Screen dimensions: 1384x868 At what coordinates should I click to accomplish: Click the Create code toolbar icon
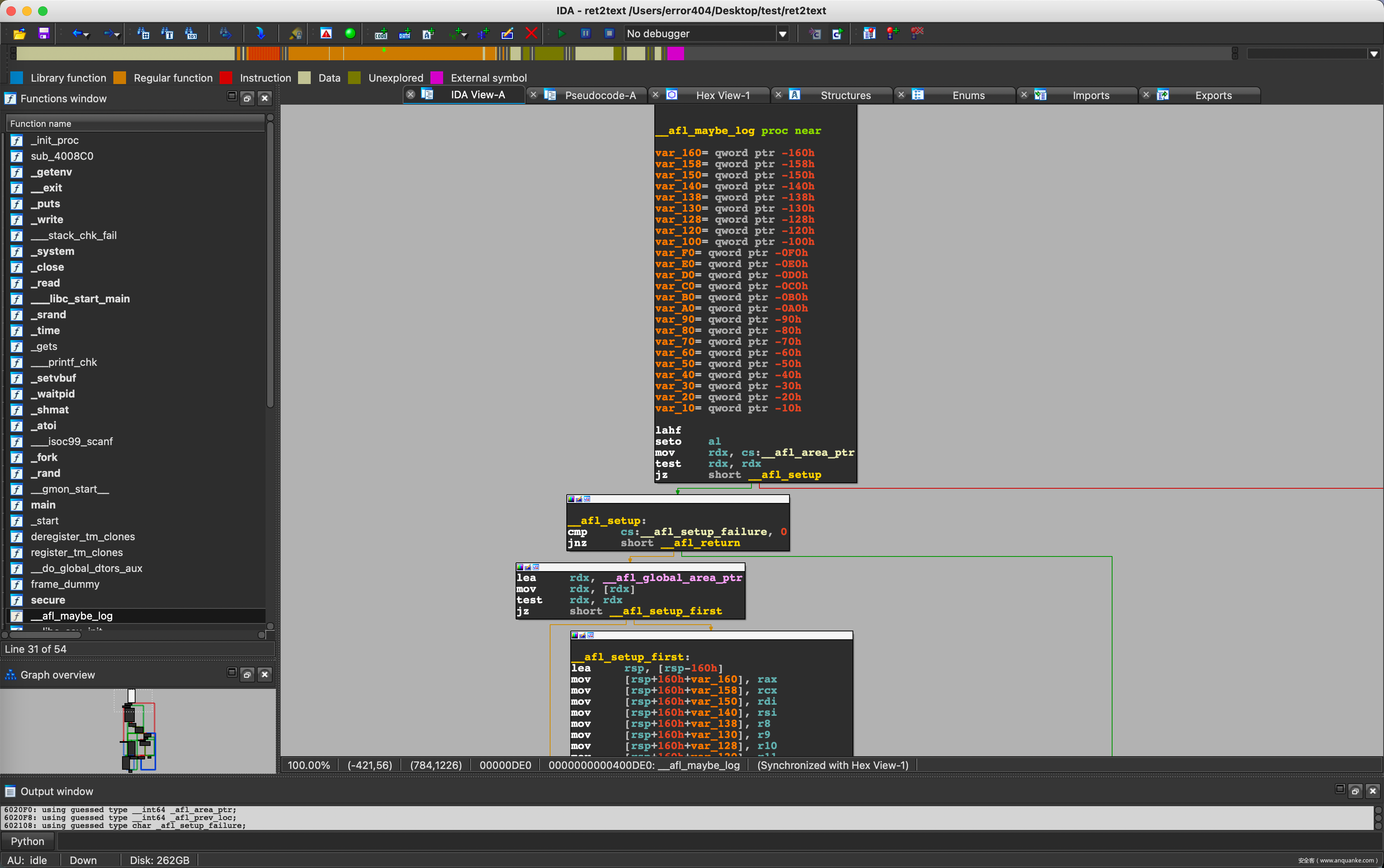(x=380, y=33)
